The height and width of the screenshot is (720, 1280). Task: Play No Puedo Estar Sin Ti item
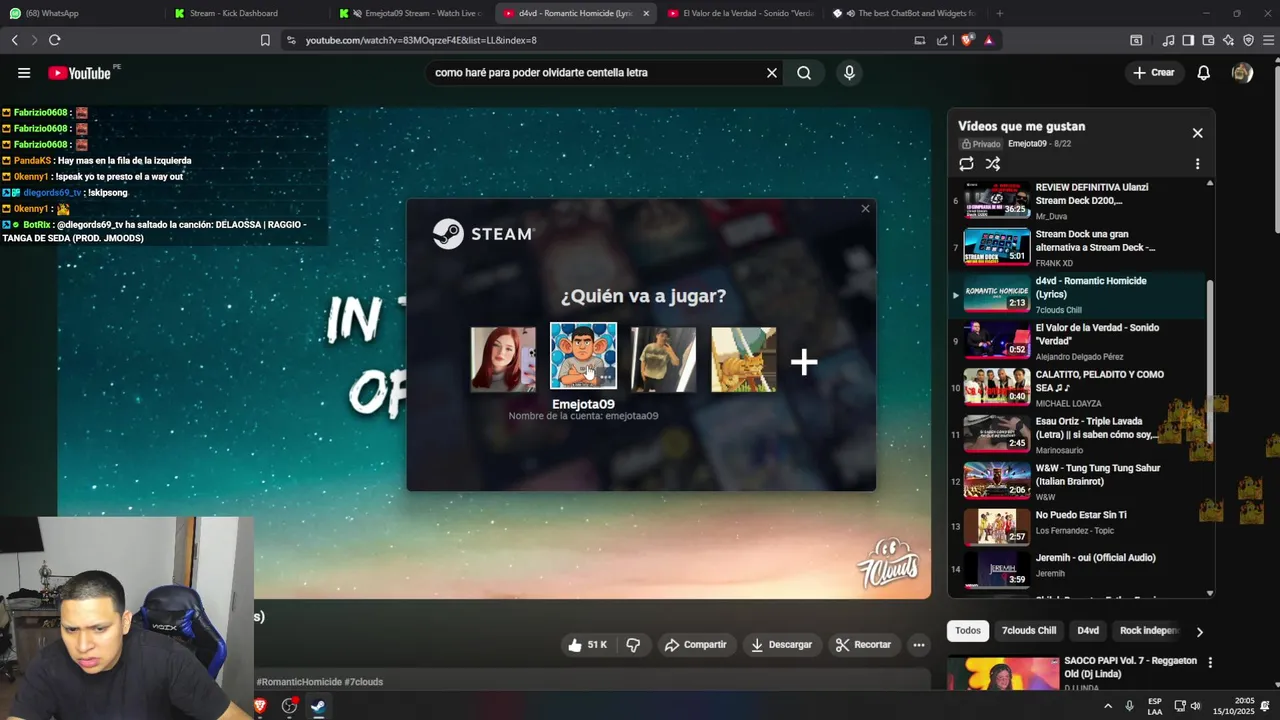[1077, 527]
